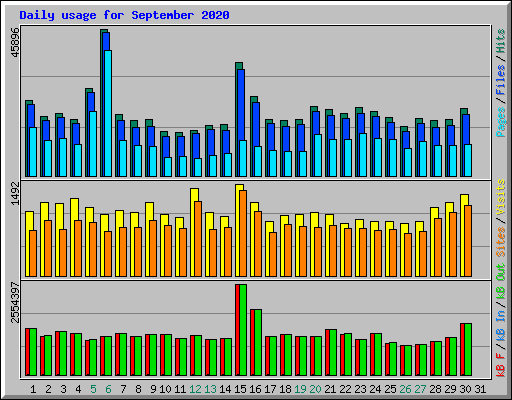Click day 3 on the x-axis
This screenshot has height=400, width=512.
(63, 389)
